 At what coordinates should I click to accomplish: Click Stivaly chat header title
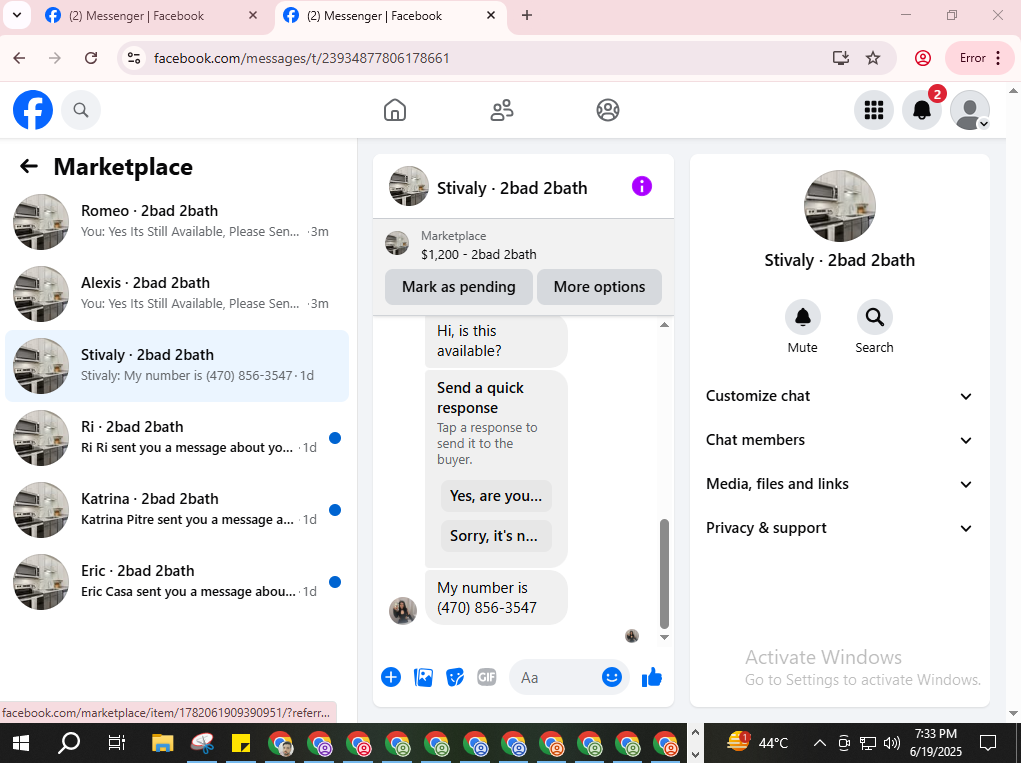point(512,188)
